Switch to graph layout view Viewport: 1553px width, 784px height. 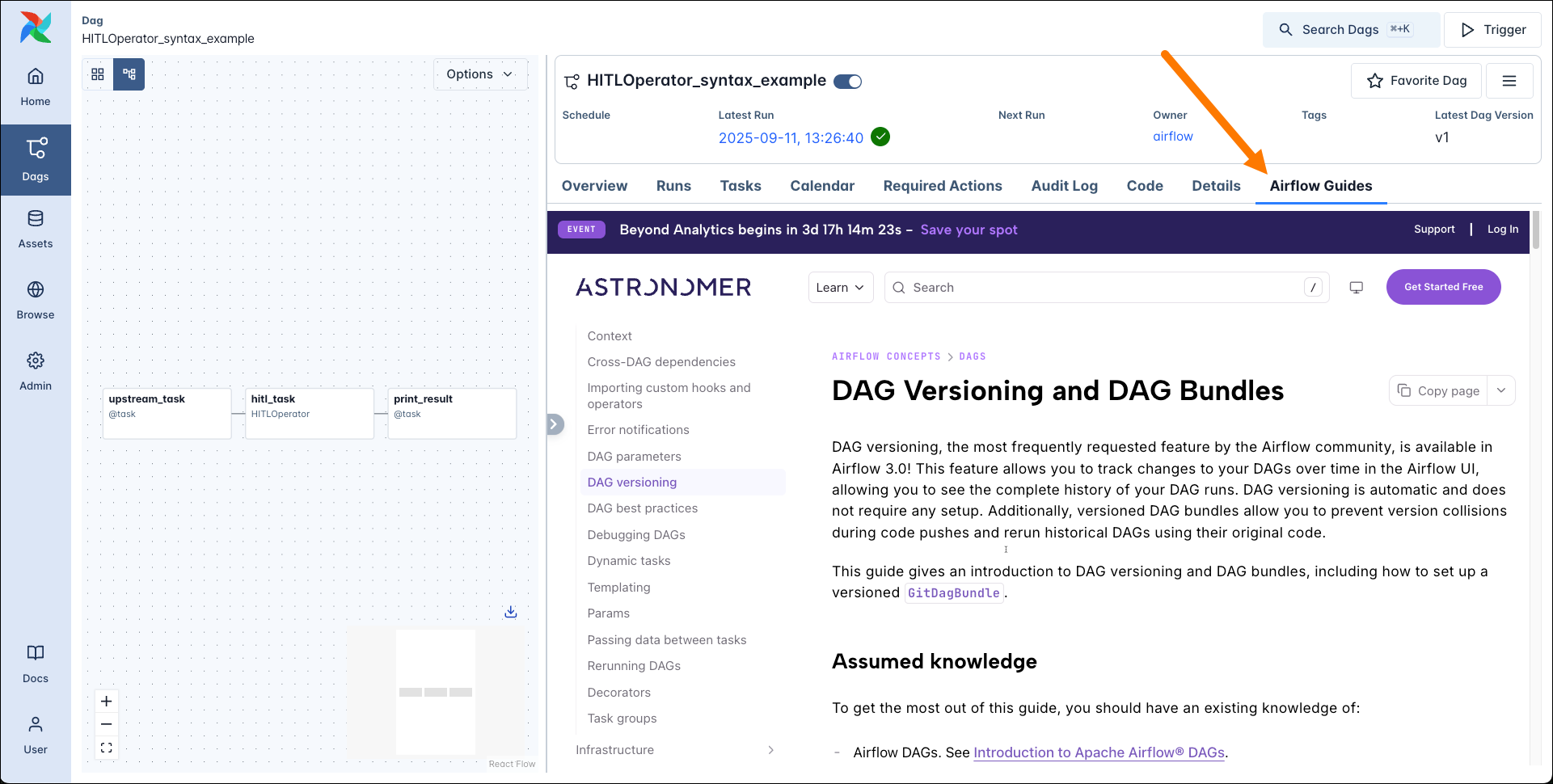click(129, 74)
